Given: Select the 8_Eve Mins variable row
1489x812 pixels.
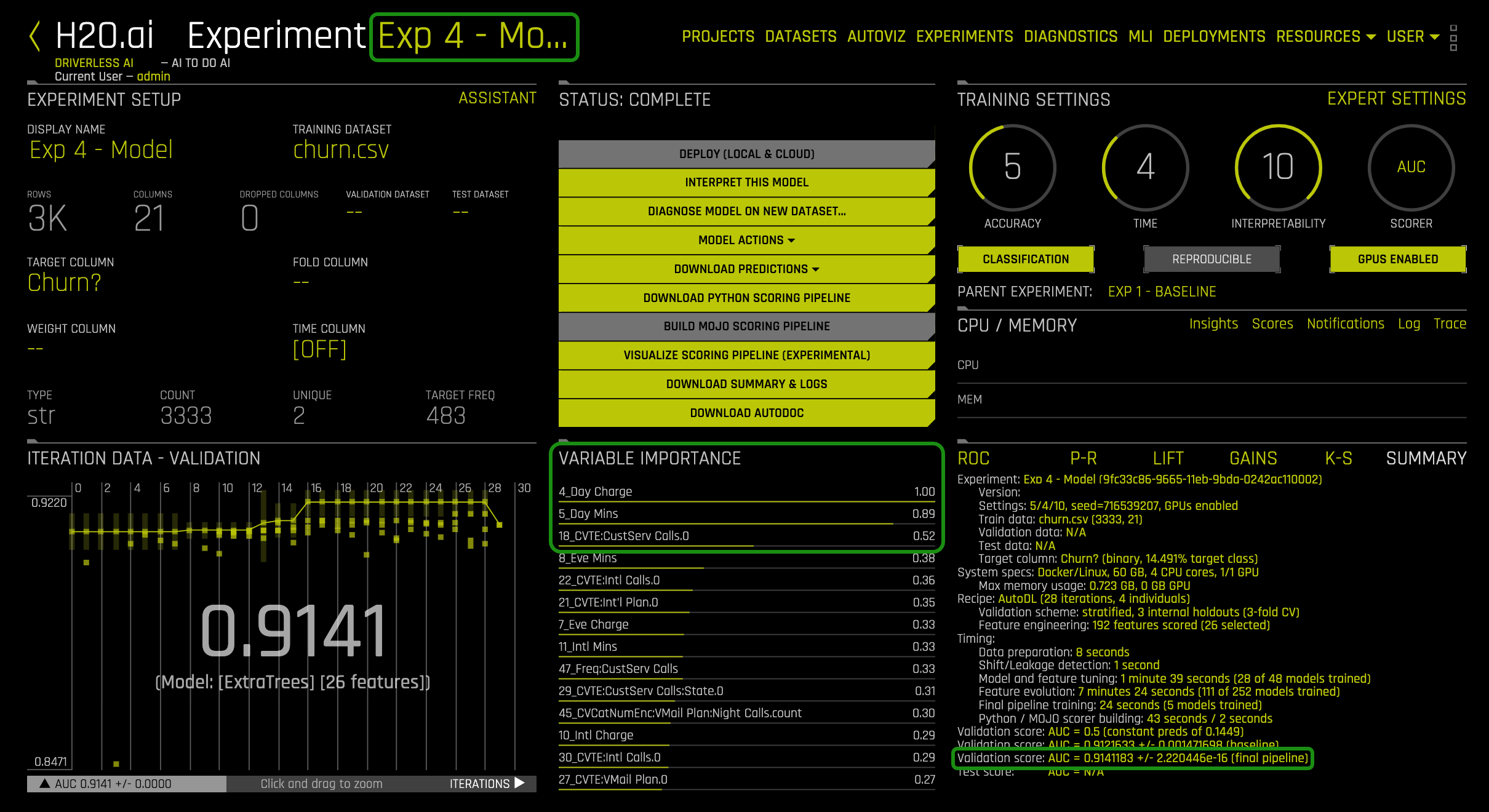Looking at the screenshot, I should click(746, 559).
